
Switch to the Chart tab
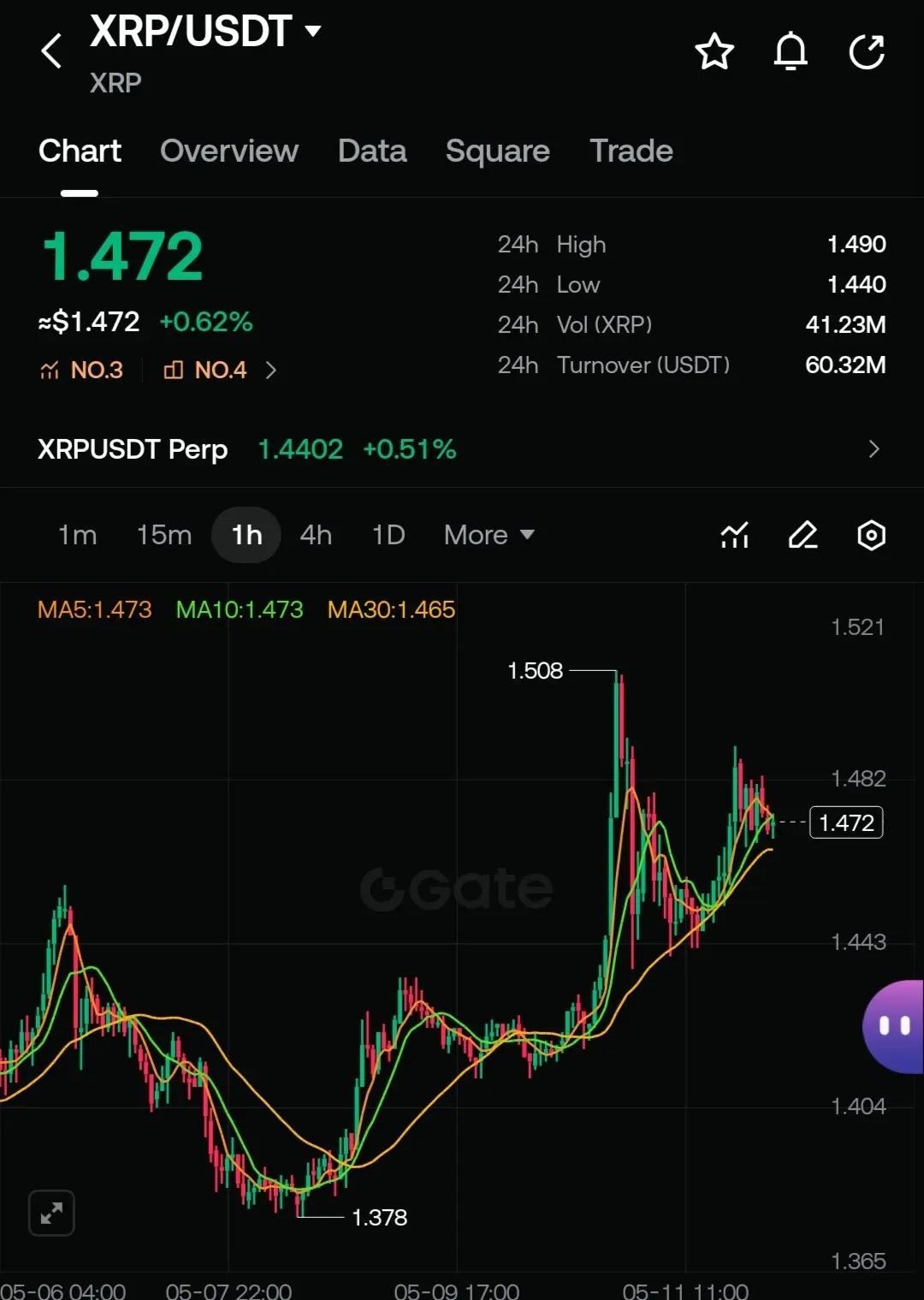tap(80, 151)
